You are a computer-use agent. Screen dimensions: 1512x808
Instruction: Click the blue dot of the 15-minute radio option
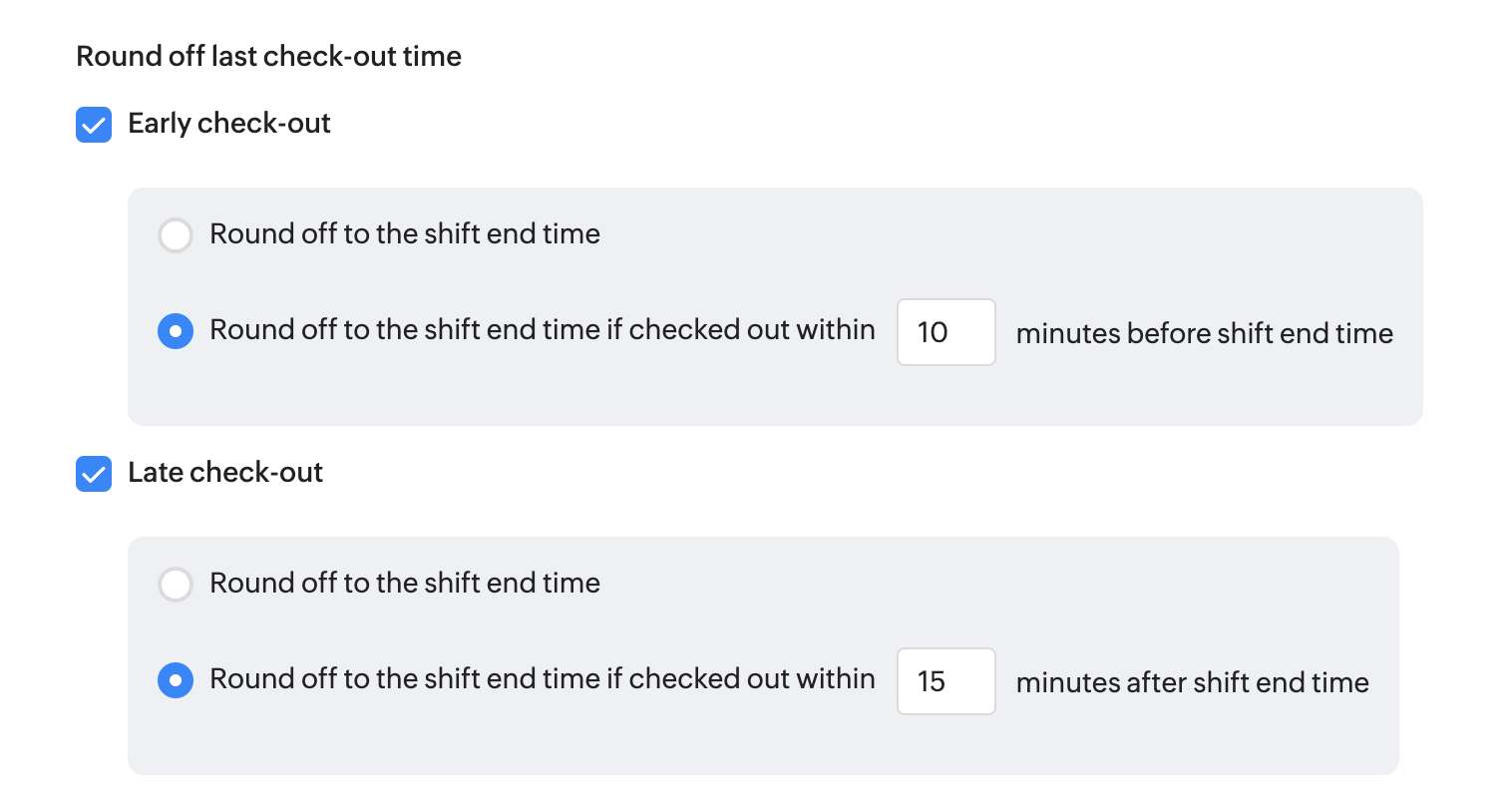pyautogui.click(x=176, y=680)
